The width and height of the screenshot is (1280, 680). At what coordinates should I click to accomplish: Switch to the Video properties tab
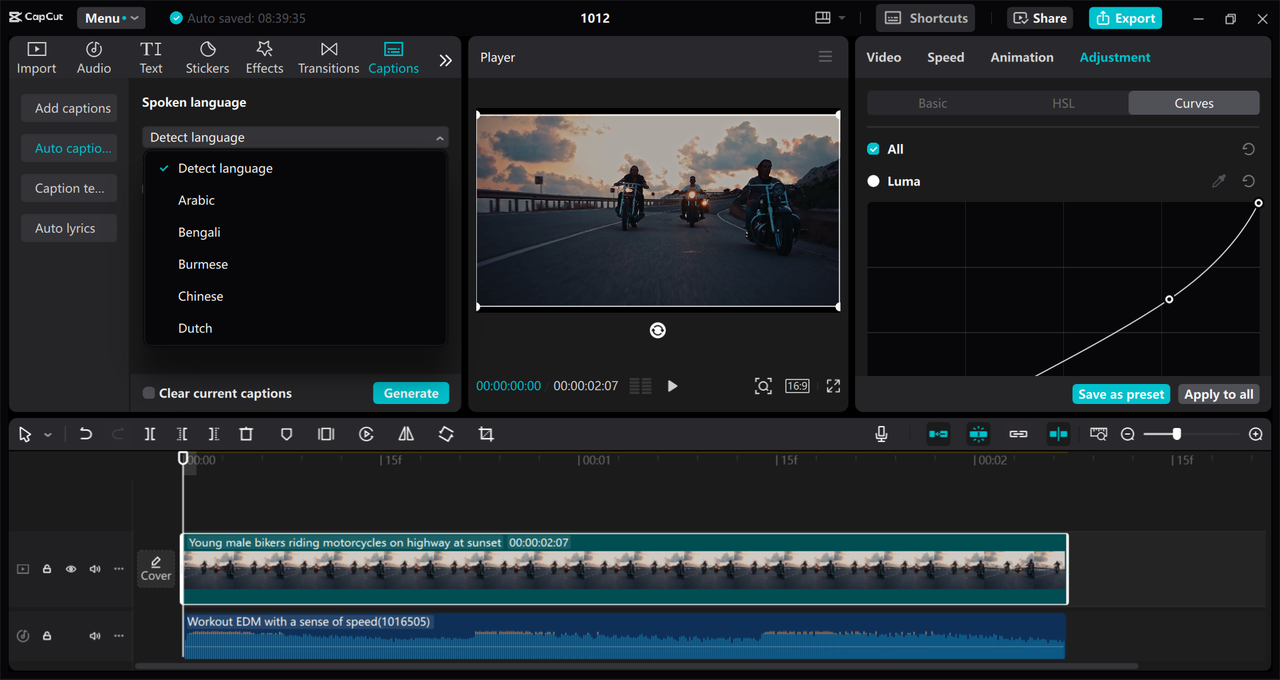883,57
